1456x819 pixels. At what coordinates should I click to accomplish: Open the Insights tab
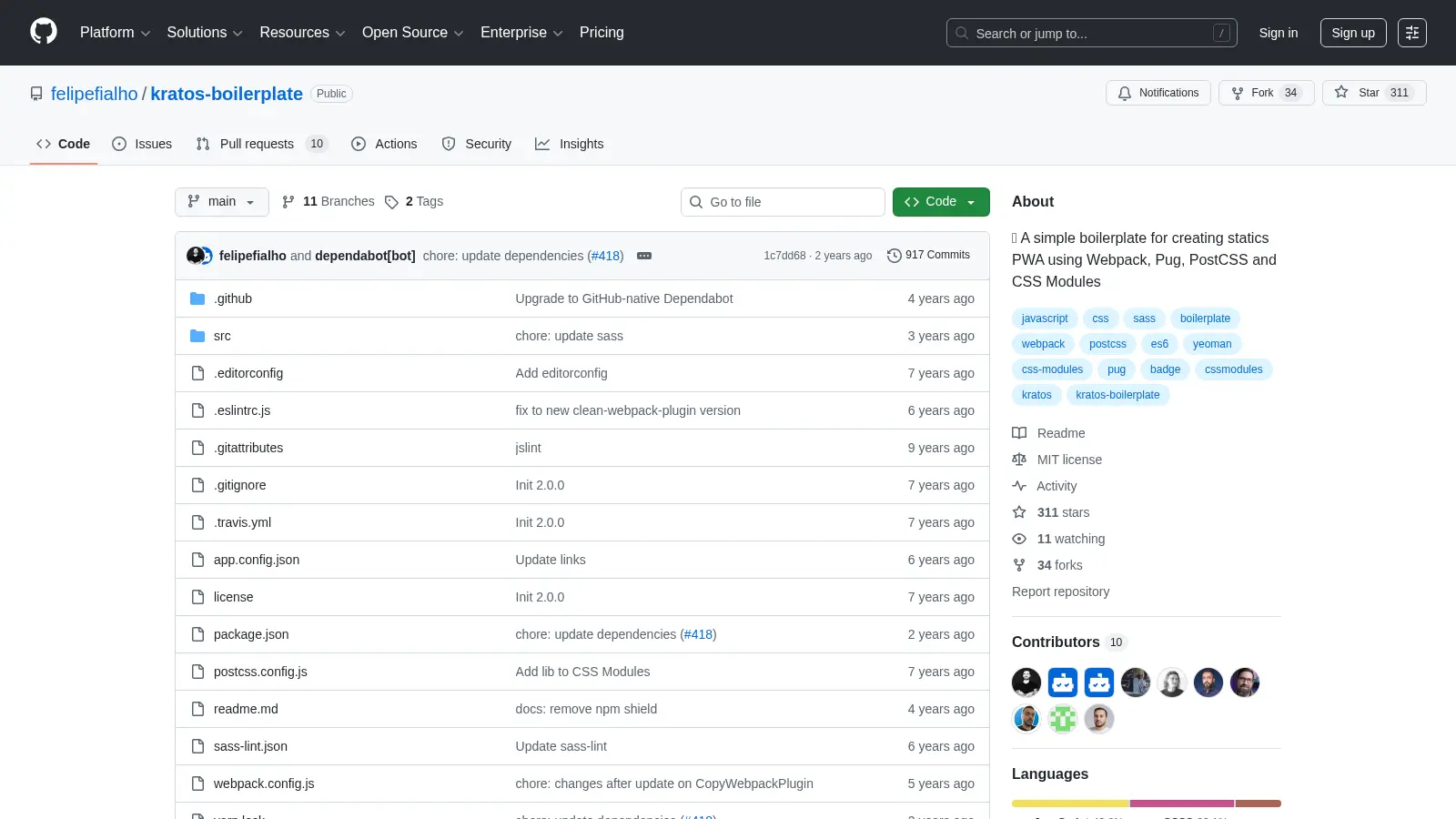[x=570, y=144]
